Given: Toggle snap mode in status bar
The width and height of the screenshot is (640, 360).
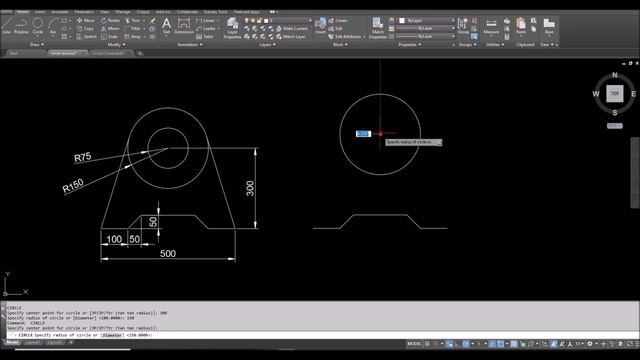Looking at the screenshot, I should pyautogui.click(x=435, y=344).
